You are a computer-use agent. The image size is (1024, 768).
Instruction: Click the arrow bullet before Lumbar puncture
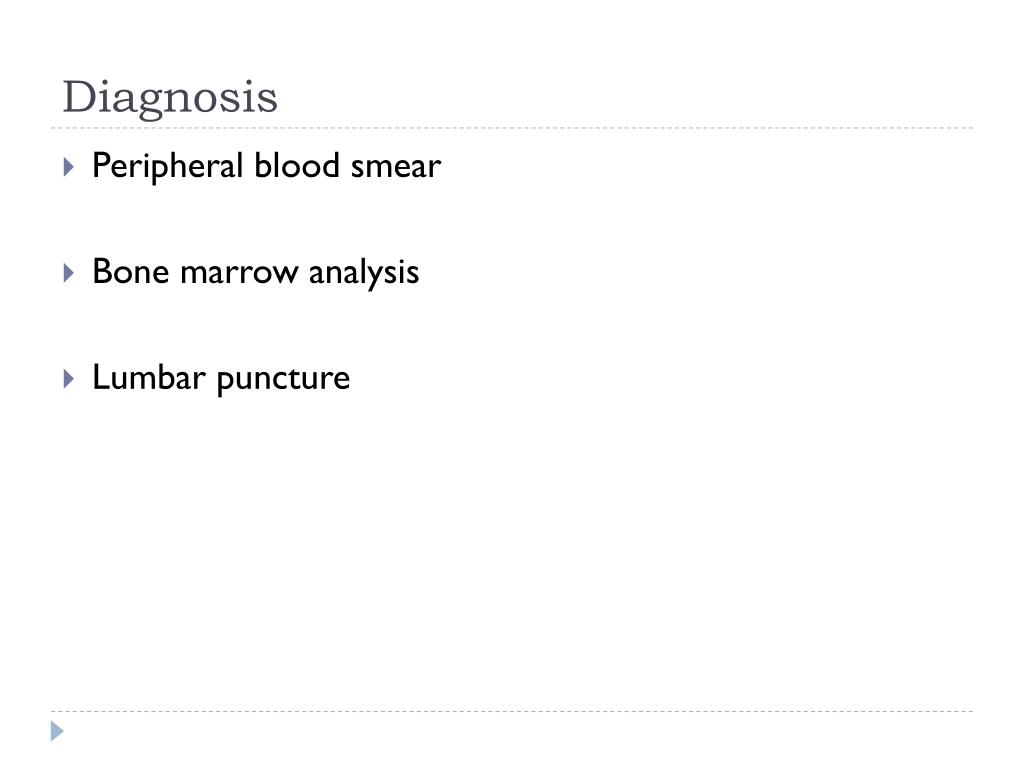point(69,378)
